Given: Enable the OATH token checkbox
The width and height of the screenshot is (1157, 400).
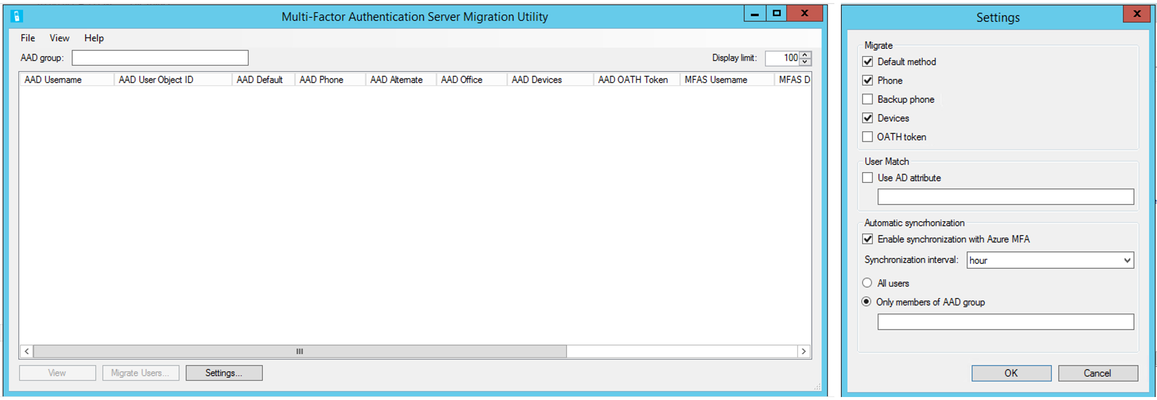Looking at the screenshot, I should [x=868, y=137].
